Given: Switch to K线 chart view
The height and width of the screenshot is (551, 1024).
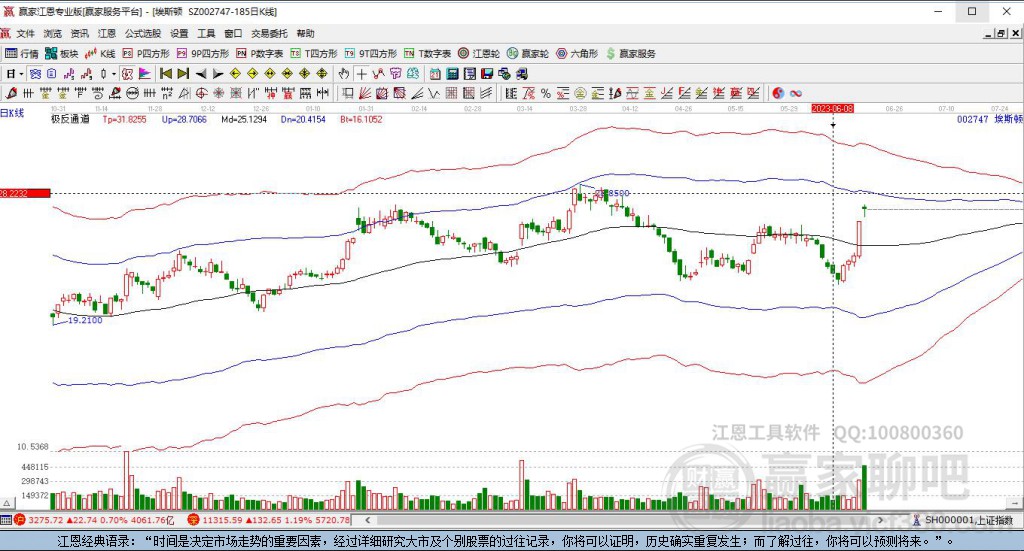Looking at the screenshot, I should coord(100,54).
